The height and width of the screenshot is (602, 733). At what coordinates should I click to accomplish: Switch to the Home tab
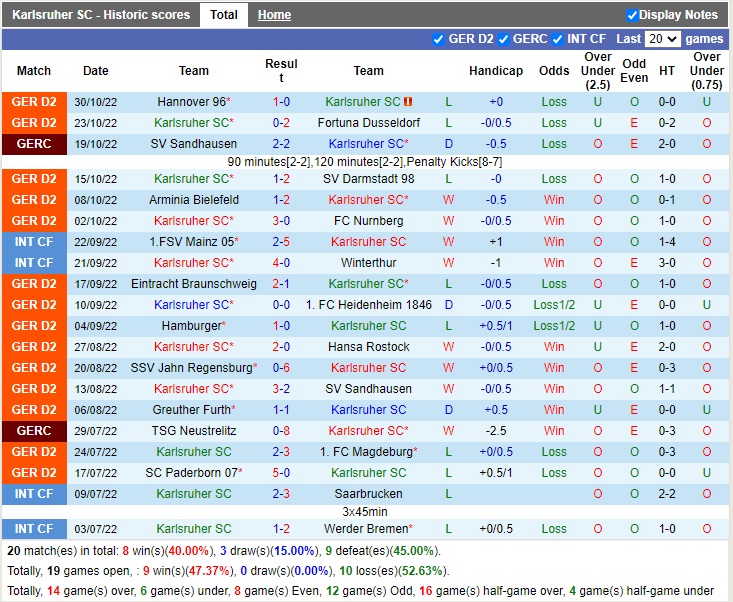(274, 15)
